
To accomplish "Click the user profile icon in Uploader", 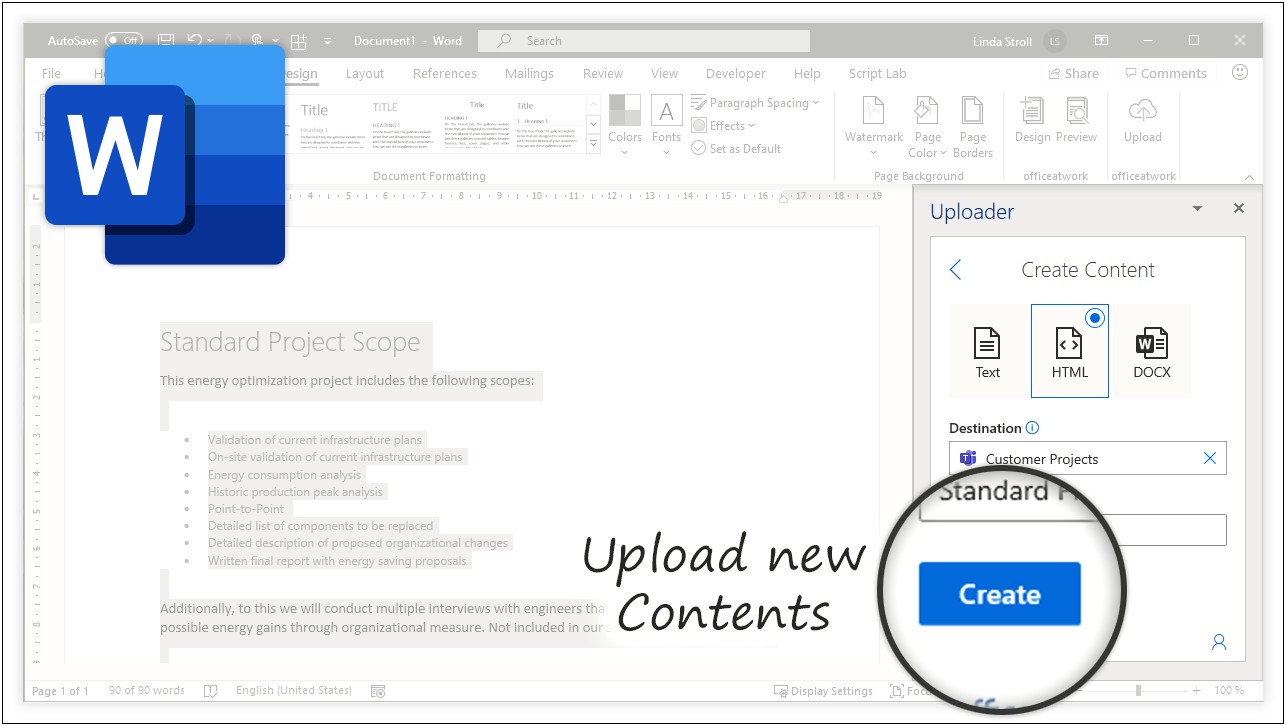I will 1219,642.
